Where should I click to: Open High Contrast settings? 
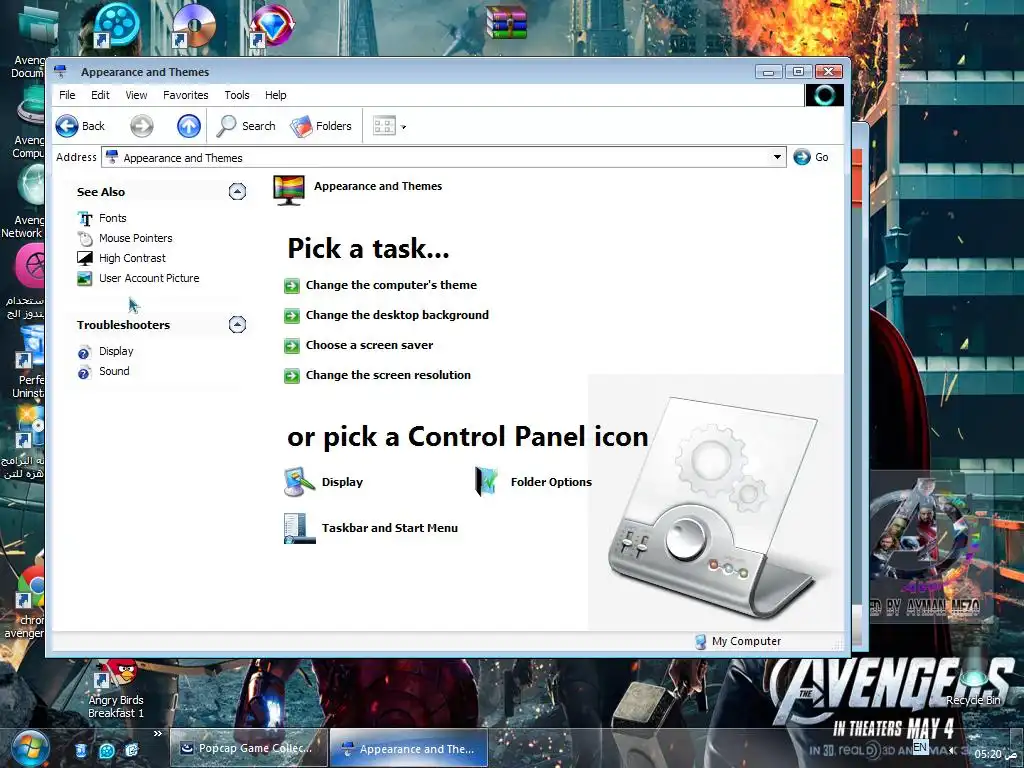[x=133, y=258]
